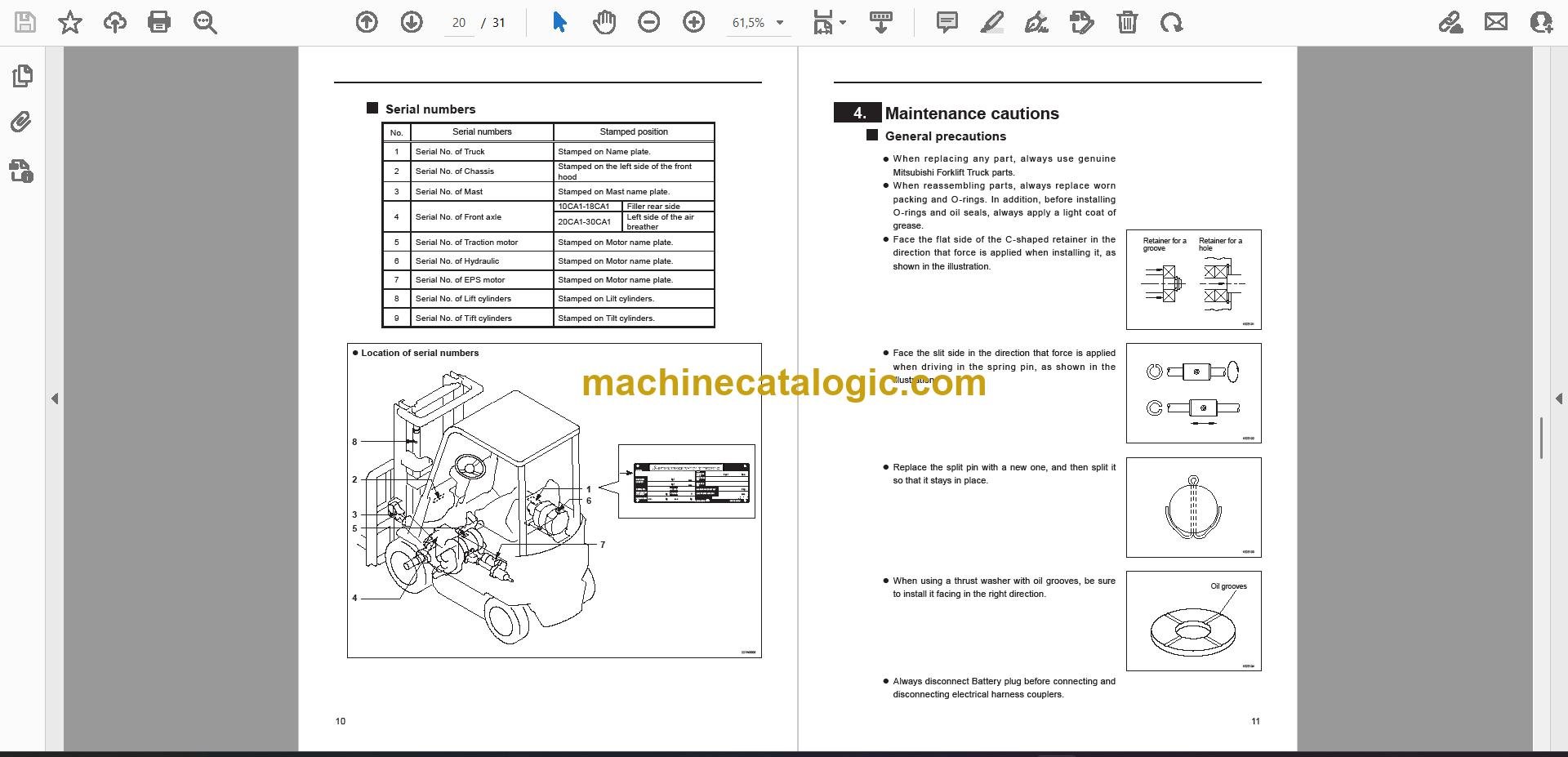The height and width of the screenshot is (757, 1568).
Task: Click 'Serial No. of Truck' table cell
Action: click(x=482, y=152)
